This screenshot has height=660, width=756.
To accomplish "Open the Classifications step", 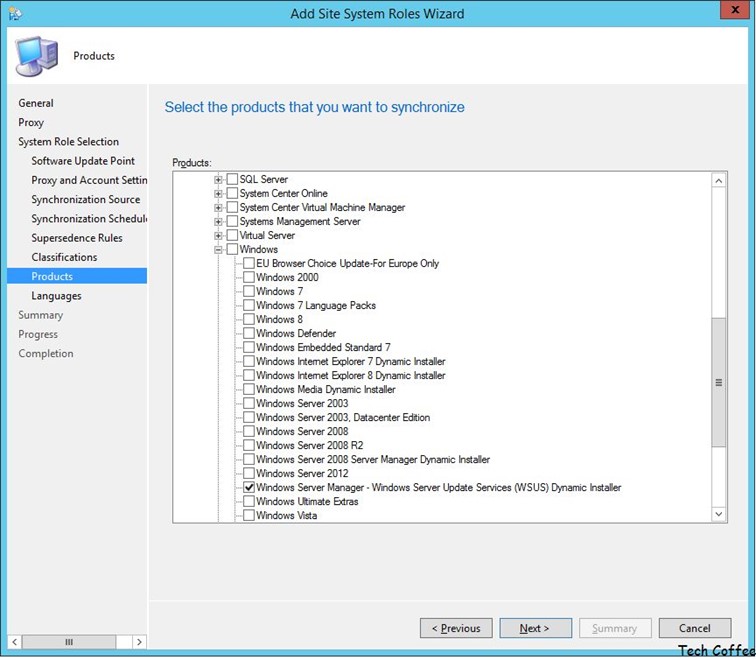I will [64, 257].
